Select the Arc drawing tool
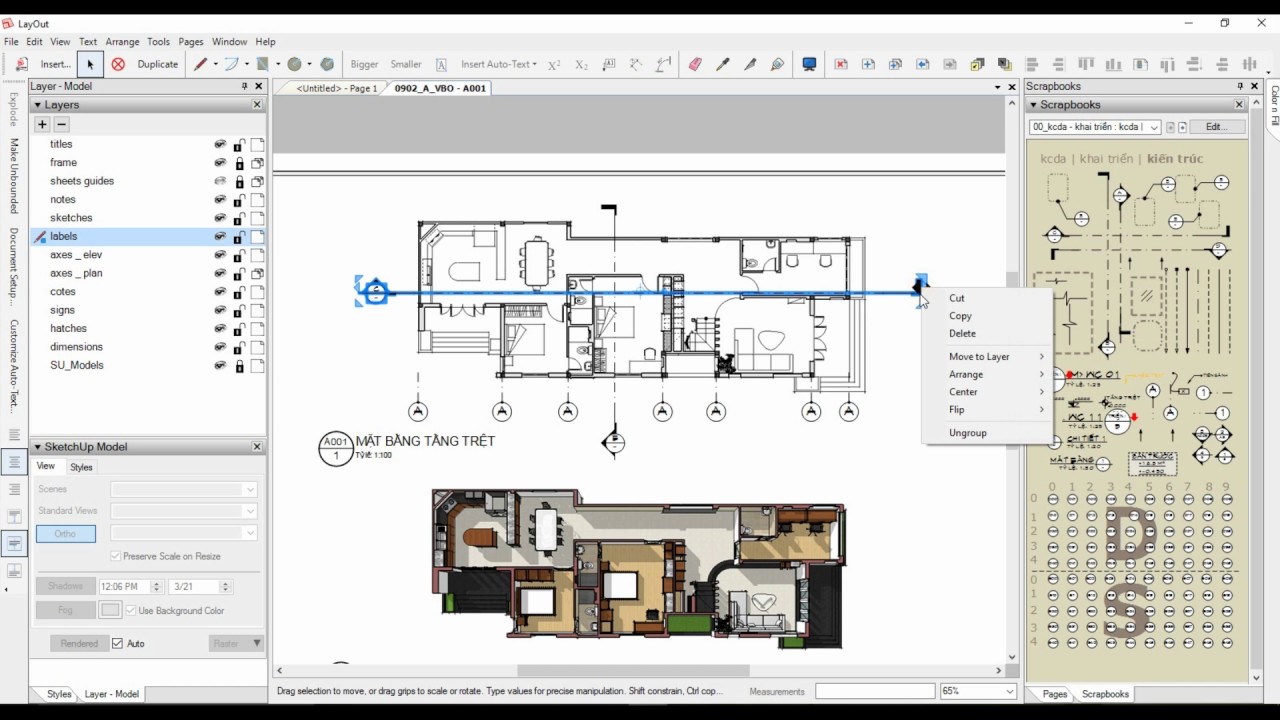 231,64
